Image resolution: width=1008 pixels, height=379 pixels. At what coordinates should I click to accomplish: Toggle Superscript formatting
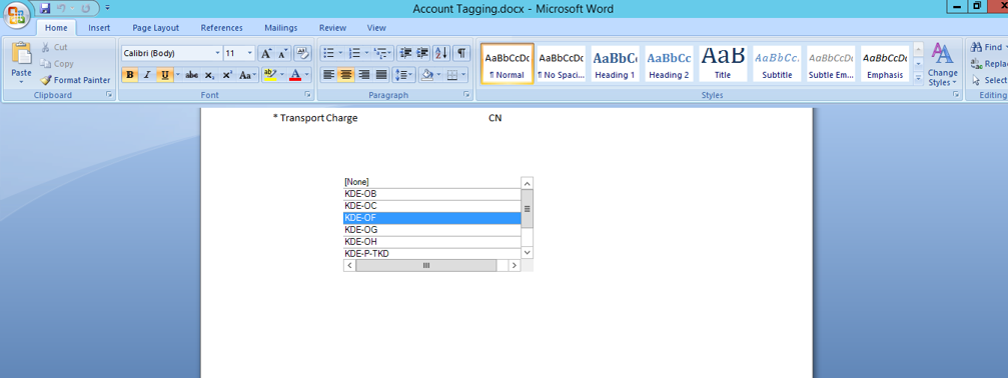(227, 75)
